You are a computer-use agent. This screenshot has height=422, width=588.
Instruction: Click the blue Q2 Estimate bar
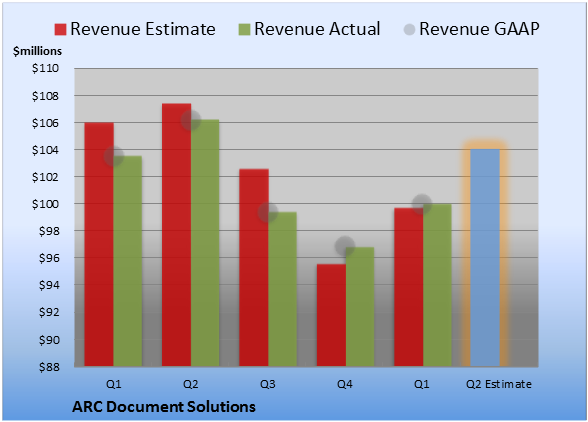pos(485,258)
